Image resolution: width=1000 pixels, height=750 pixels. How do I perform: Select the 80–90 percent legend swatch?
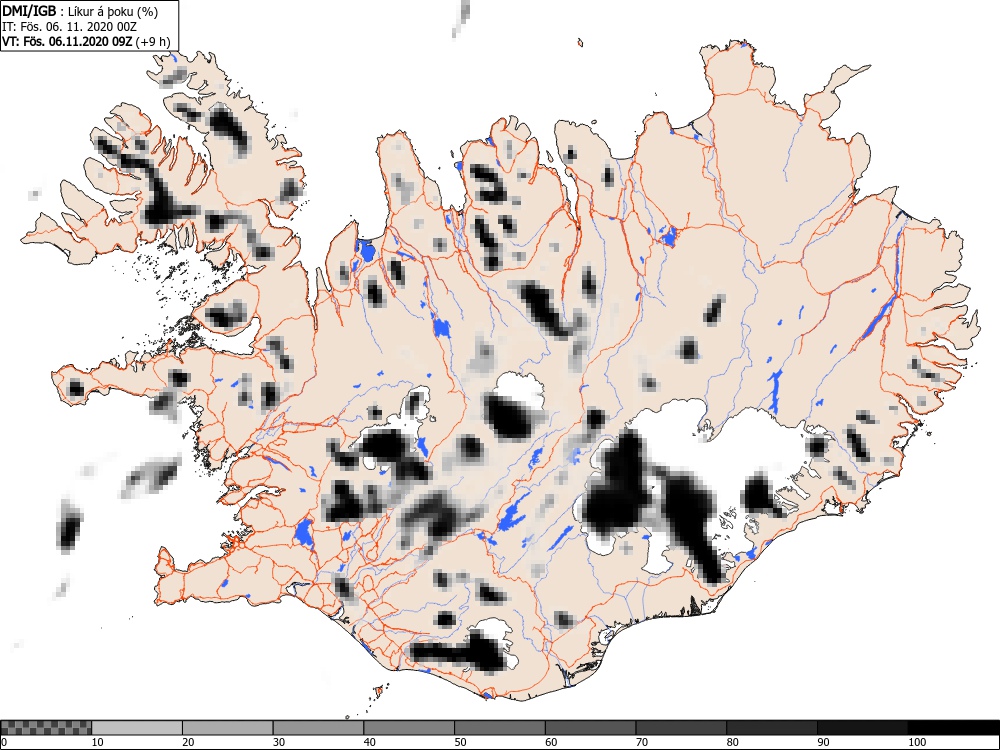pos(771,728)
